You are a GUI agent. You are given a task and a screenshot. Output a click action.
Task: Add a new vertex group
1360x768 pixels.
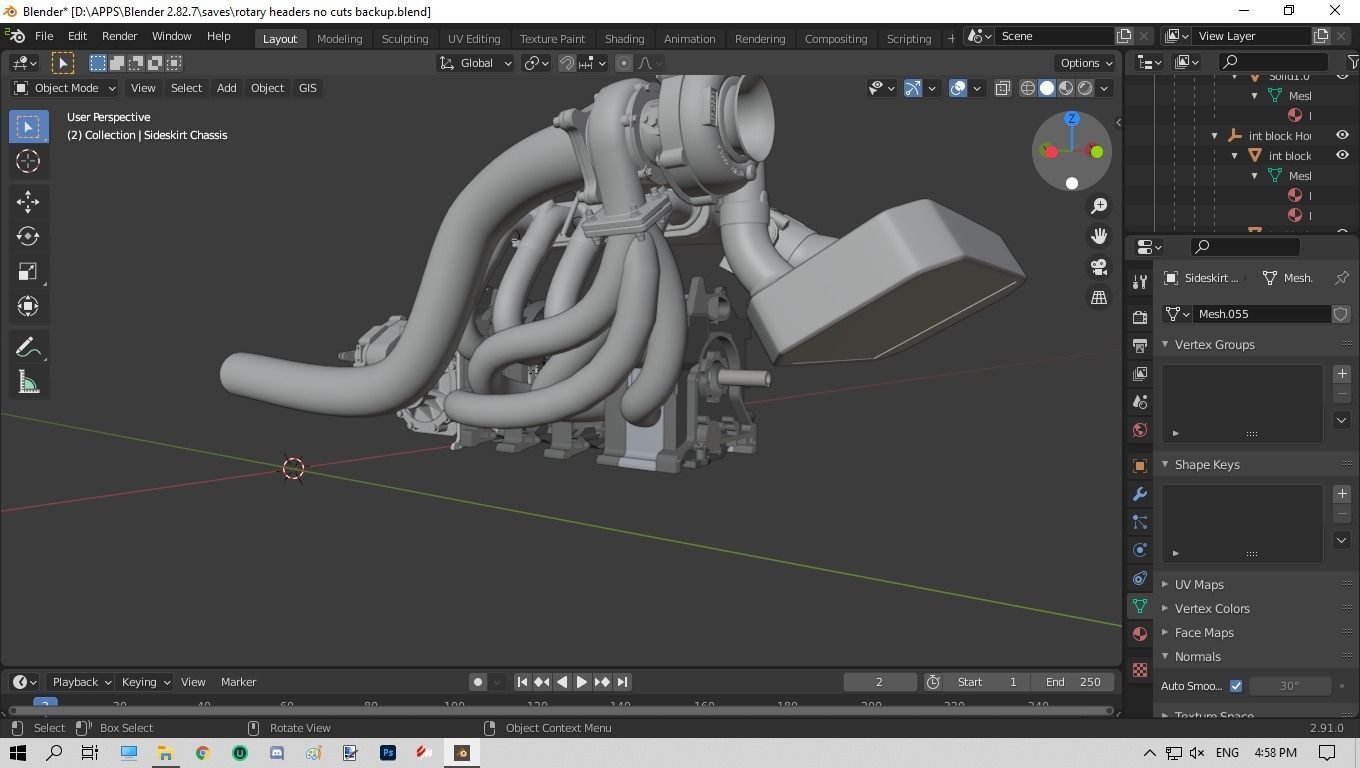point(1342,374)
